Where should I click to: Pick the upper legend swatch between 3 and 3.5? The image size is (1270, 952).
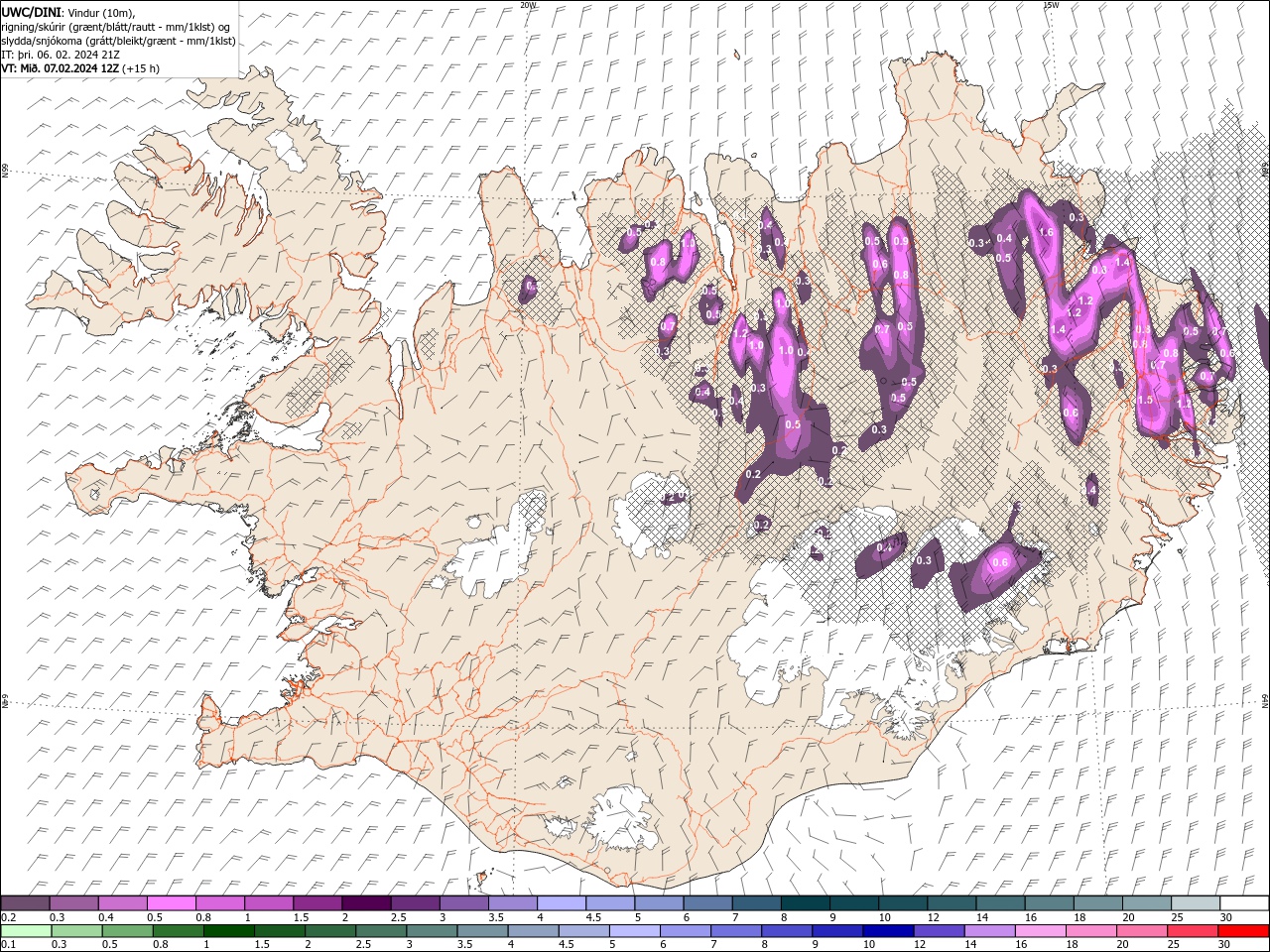point(464,903)
